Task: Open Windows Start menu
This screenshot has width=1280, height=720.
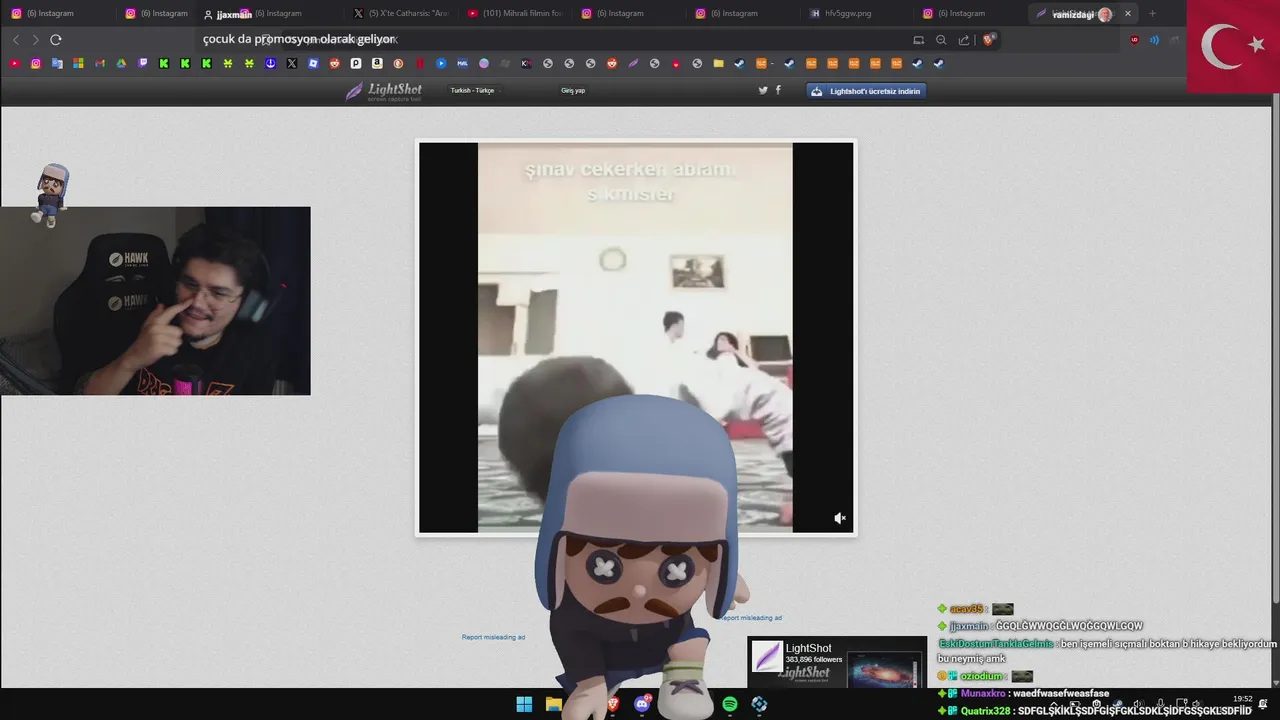Action: click(x=524, y=704)
